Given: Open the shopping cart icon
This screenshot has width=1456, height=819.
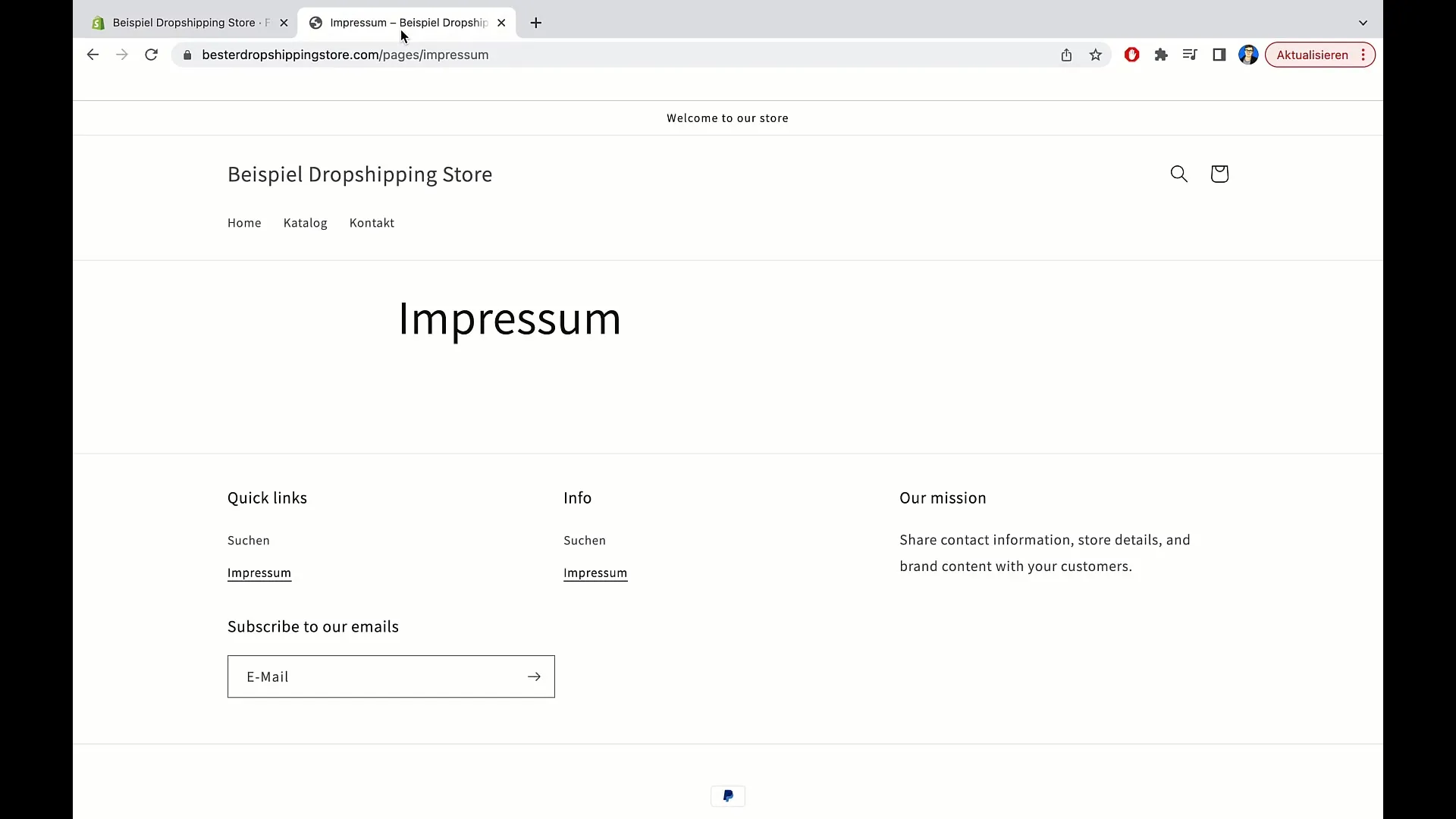Looking at the screenshot, I should (x=1219, y=174).
